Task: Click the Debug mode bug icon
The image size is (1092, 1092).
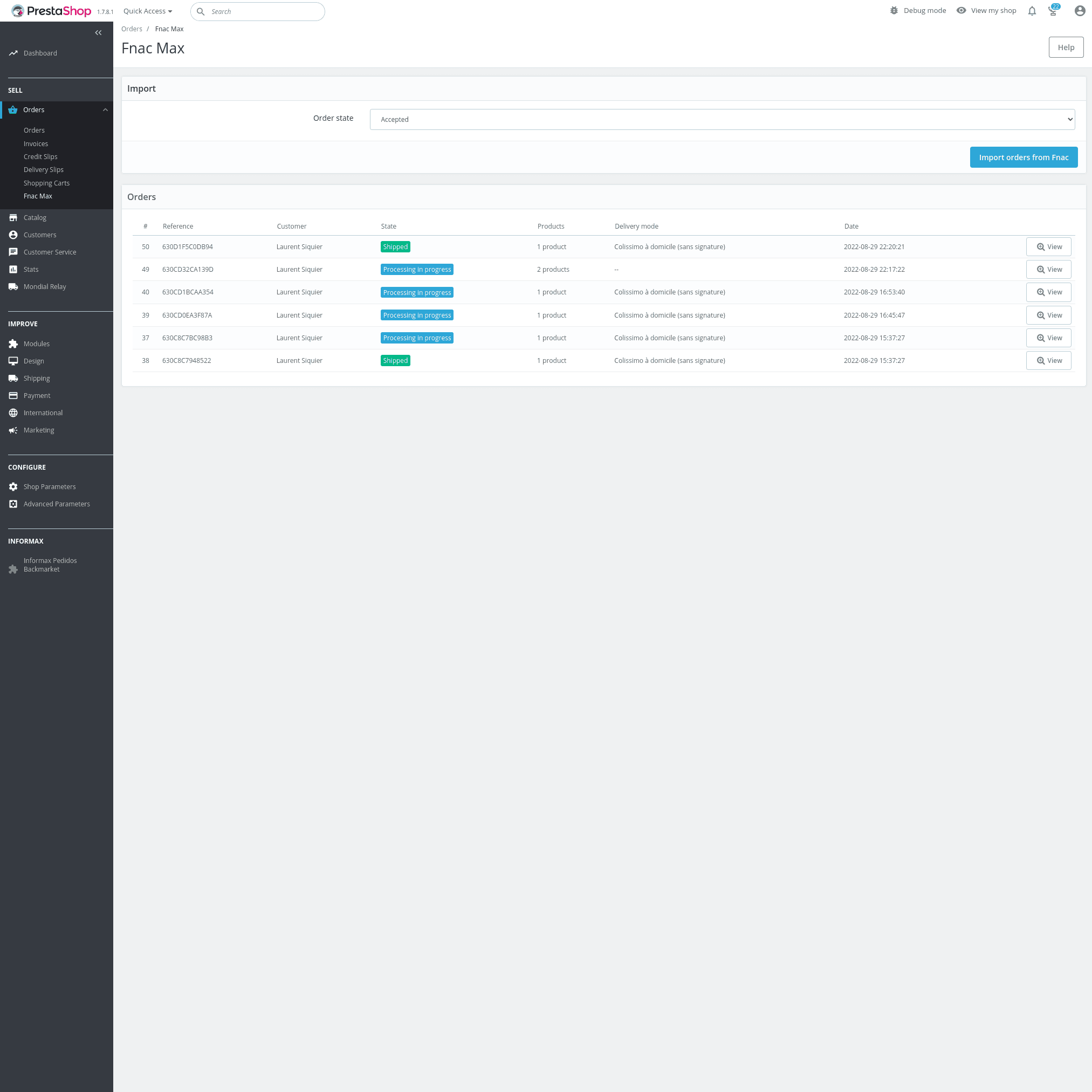Action: click(894, 11)
